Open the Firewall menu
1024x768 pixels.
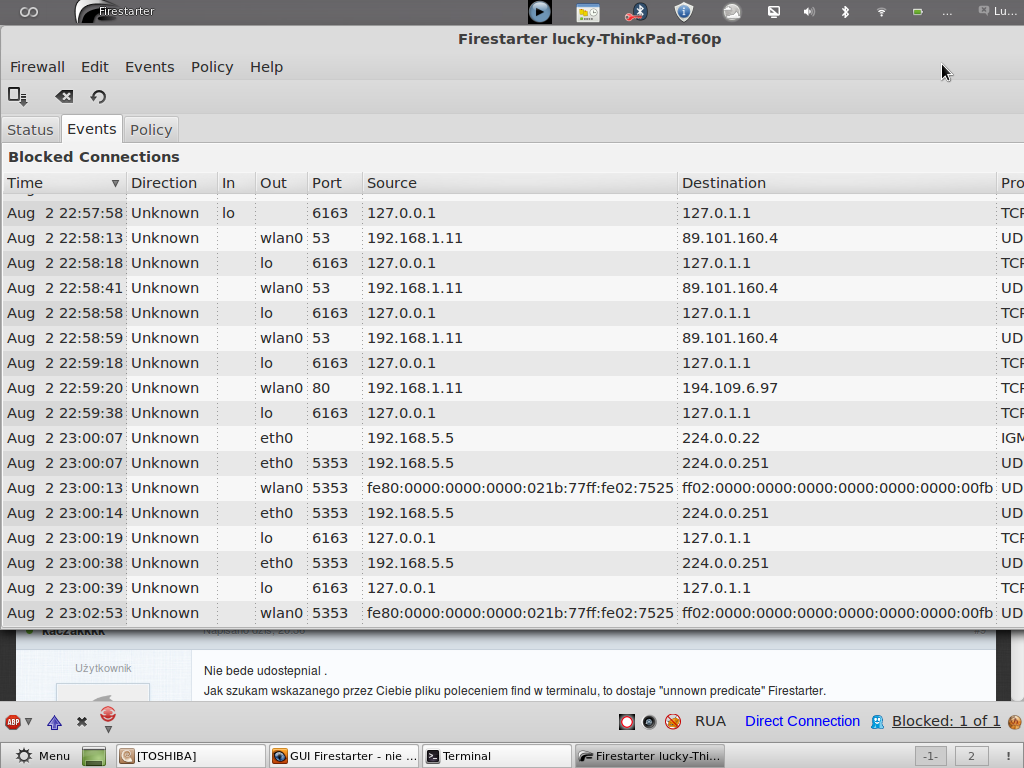[x=37, y=67]
